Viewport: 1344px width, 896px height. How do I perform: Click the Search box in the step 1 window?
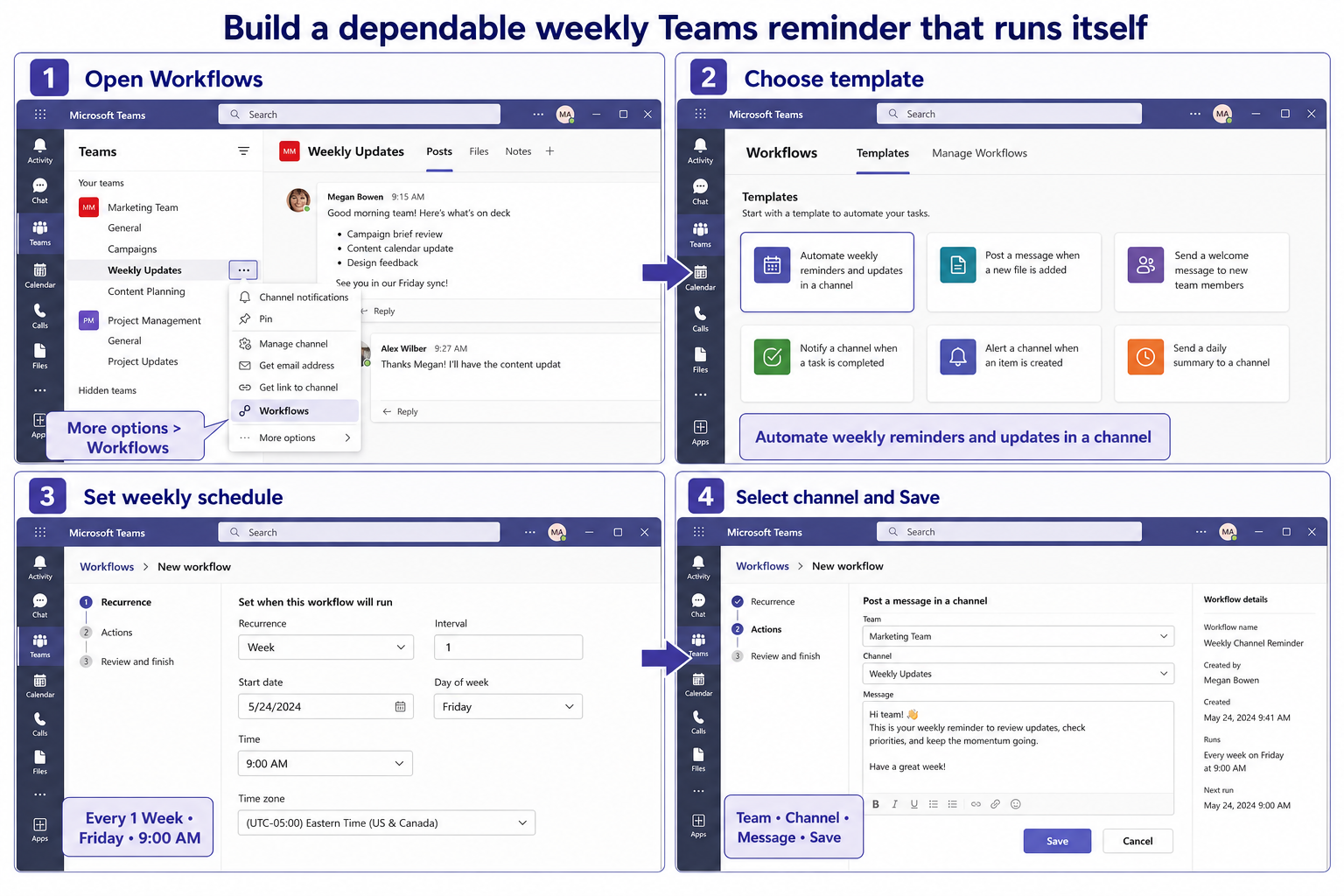point(359,115)
